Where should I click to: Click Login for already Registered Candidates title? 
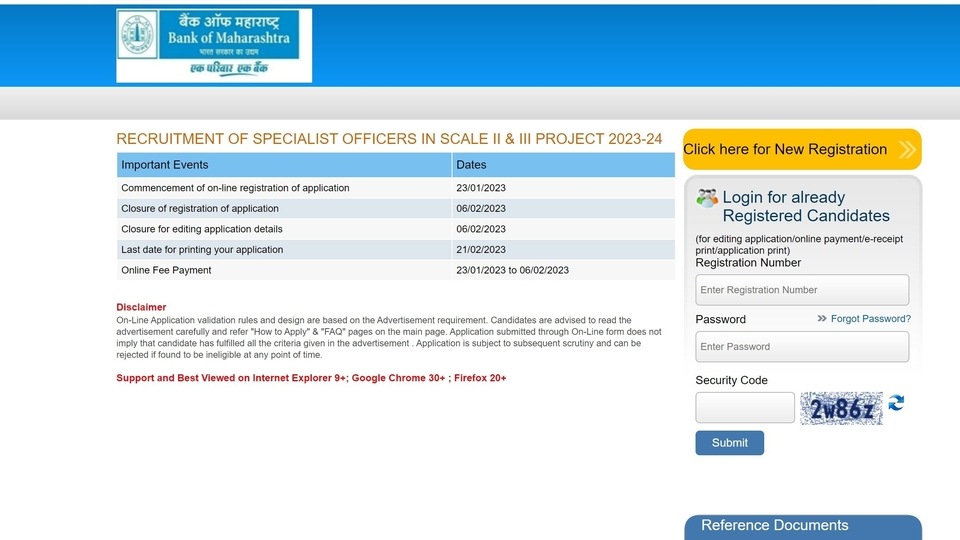806,206
